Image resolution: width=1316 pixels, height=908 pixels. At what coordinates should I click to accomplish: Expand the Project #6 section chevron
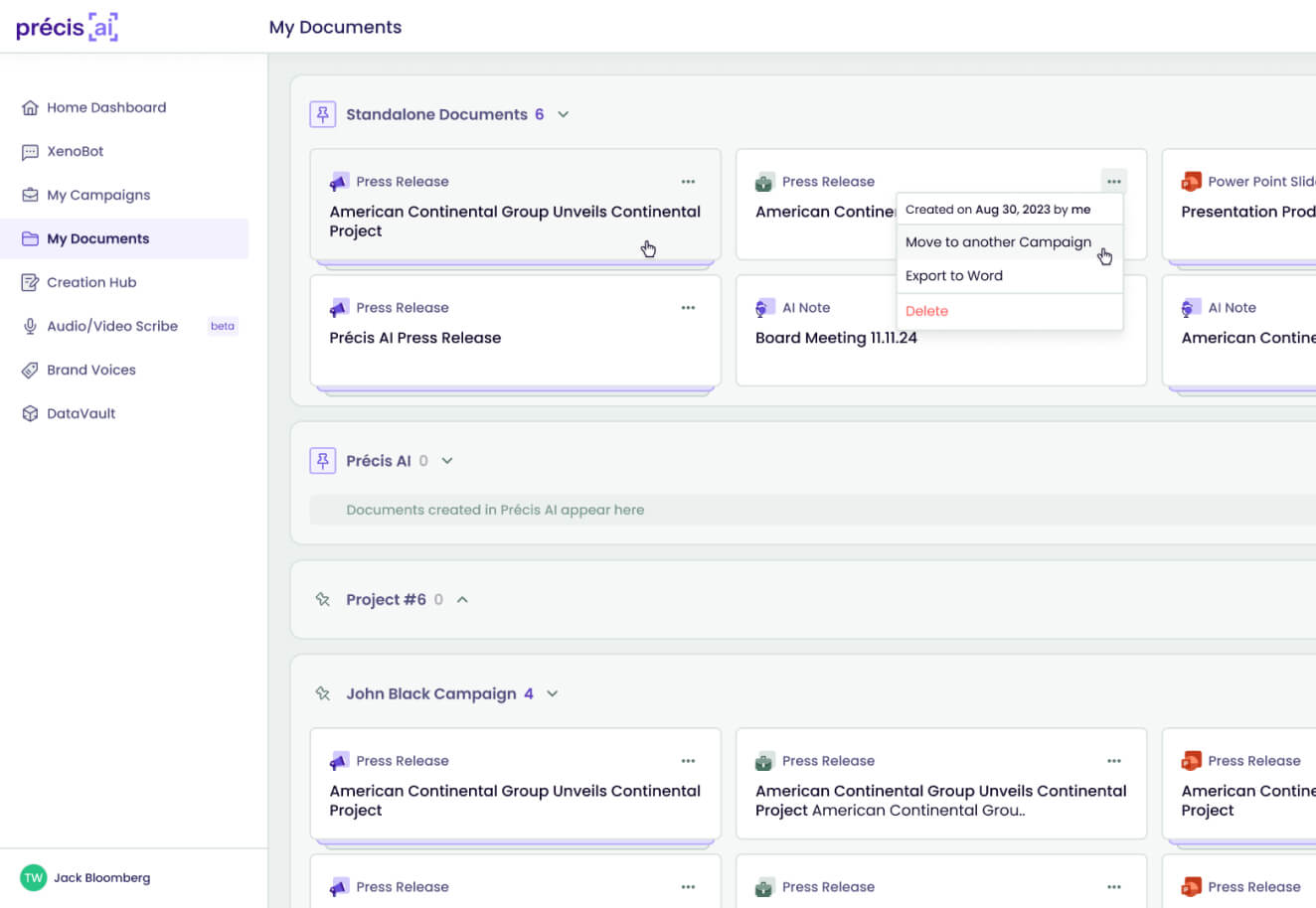point(462,600)
